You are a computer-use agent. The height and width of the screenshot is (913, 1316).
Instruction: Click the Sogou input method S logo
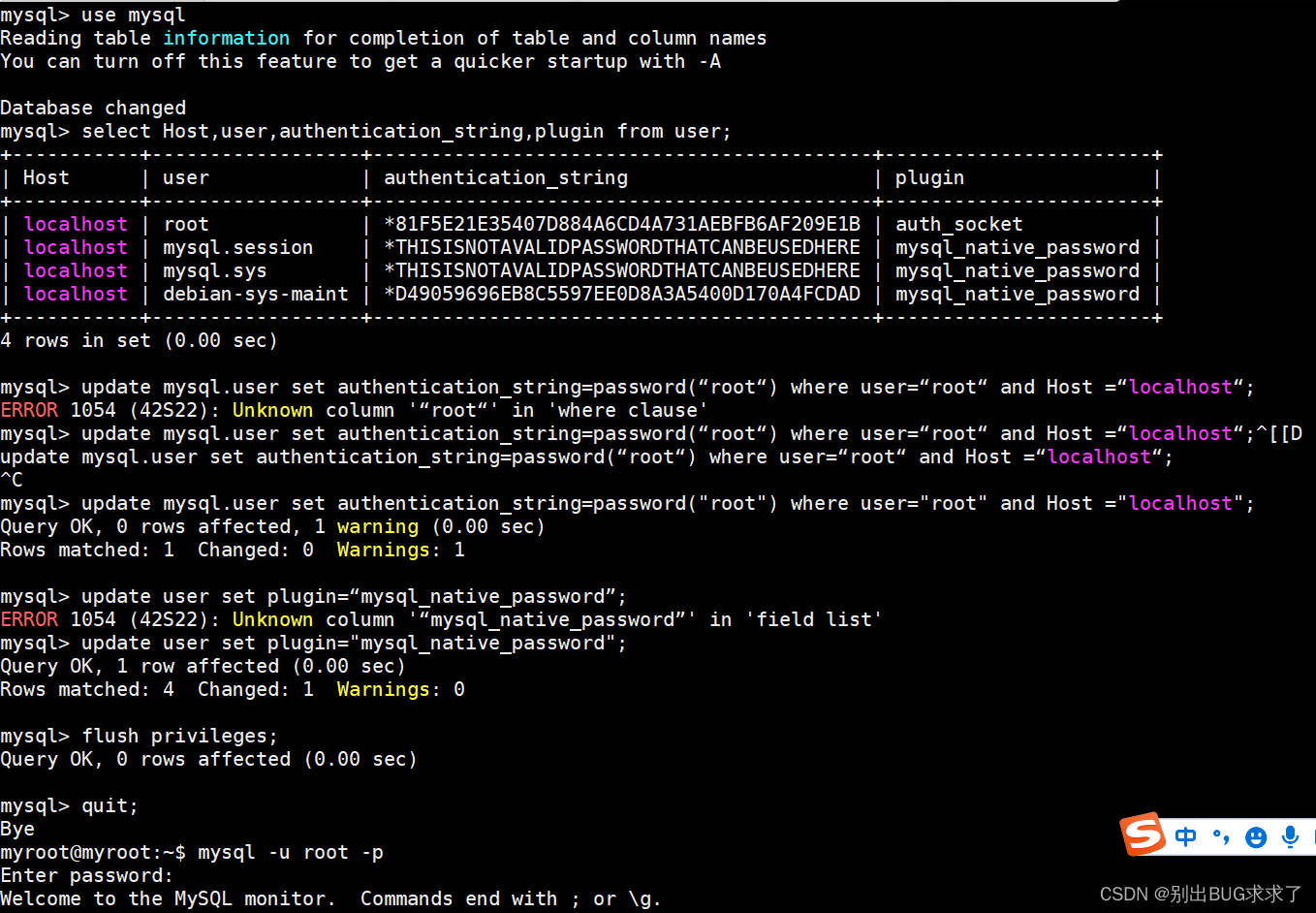point(1143,834)
